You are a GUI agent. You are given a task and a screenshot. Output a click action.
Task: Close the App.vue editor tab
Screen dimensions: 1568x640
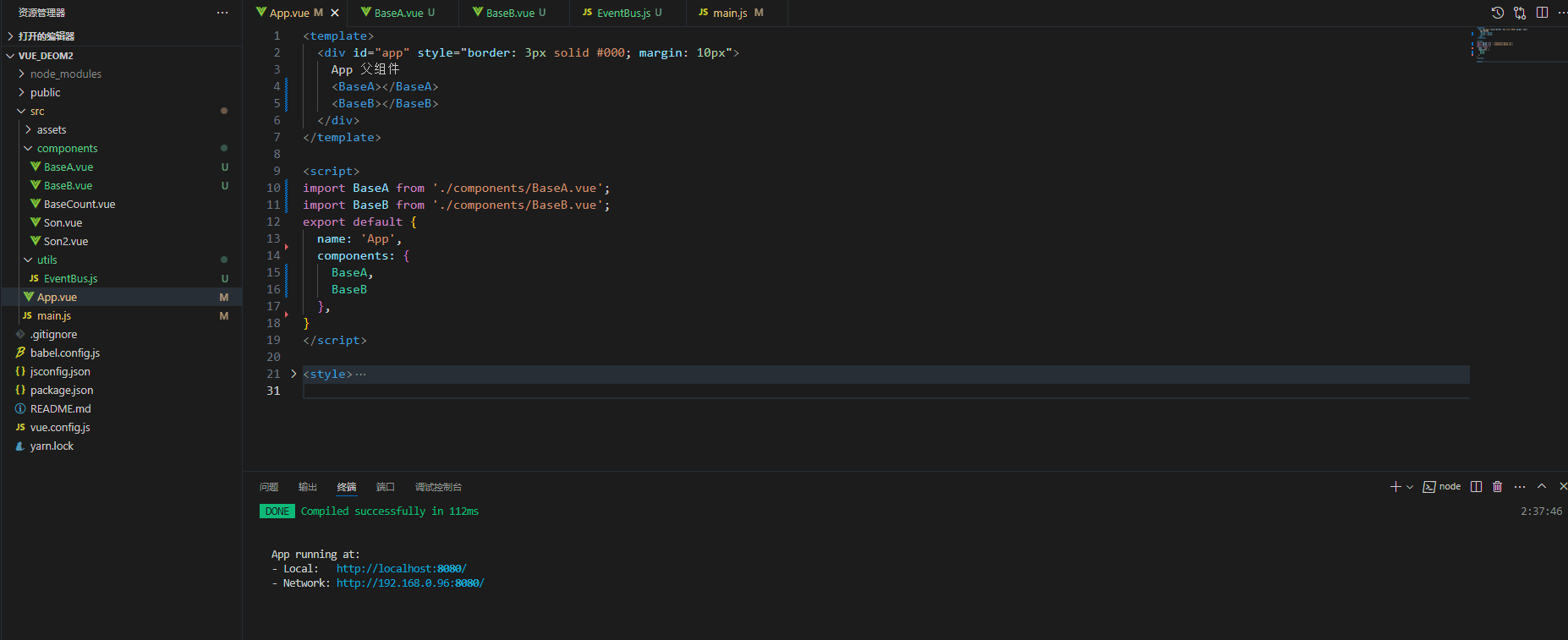coord(335,13)
